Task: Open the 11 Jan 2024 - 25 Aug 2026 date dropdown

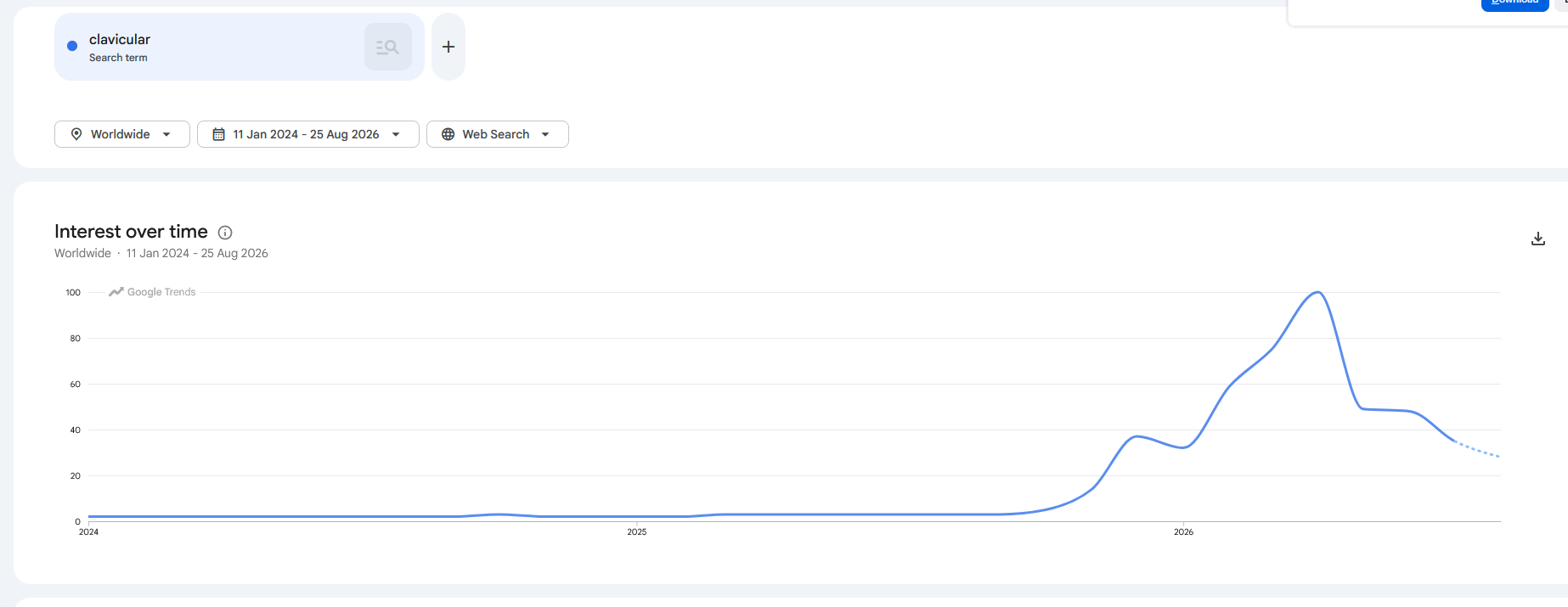Action: [x=308, y=134]
